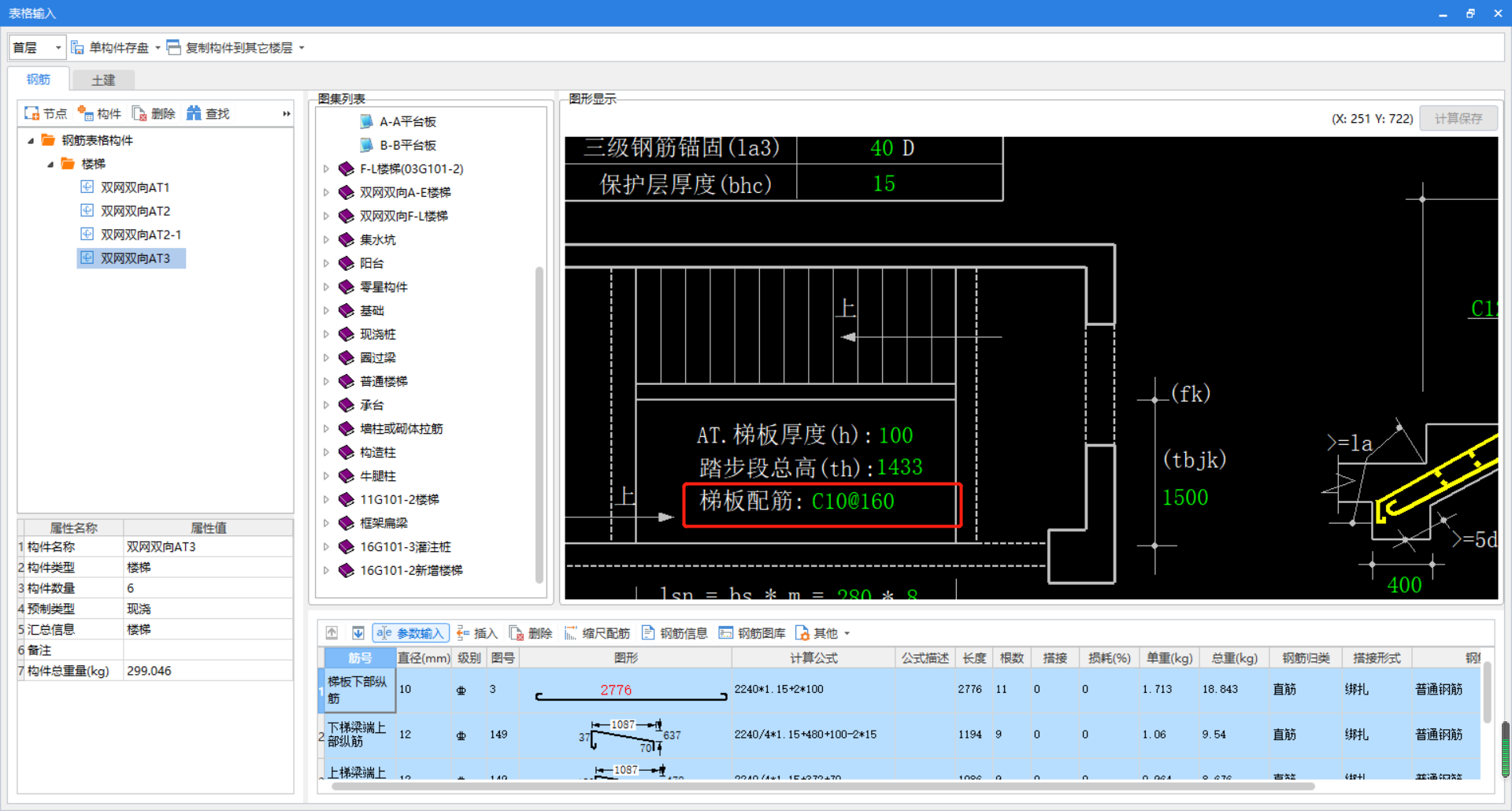The width and height of the screenshot is (1512, 811).
Task: Click the 节点 add node icon
Action: coord(31,113)
